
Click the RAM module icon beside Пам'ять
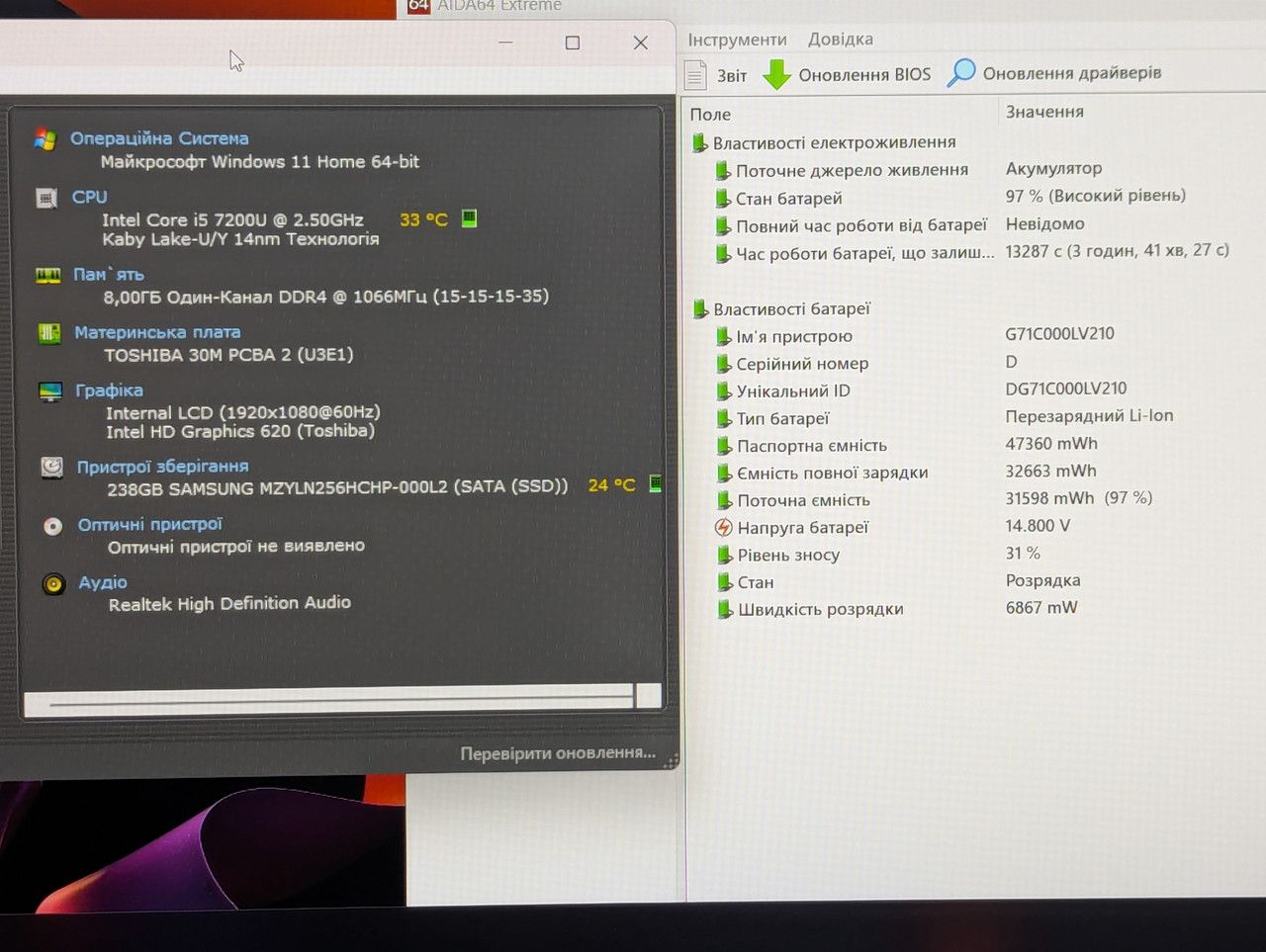point(48,275)
